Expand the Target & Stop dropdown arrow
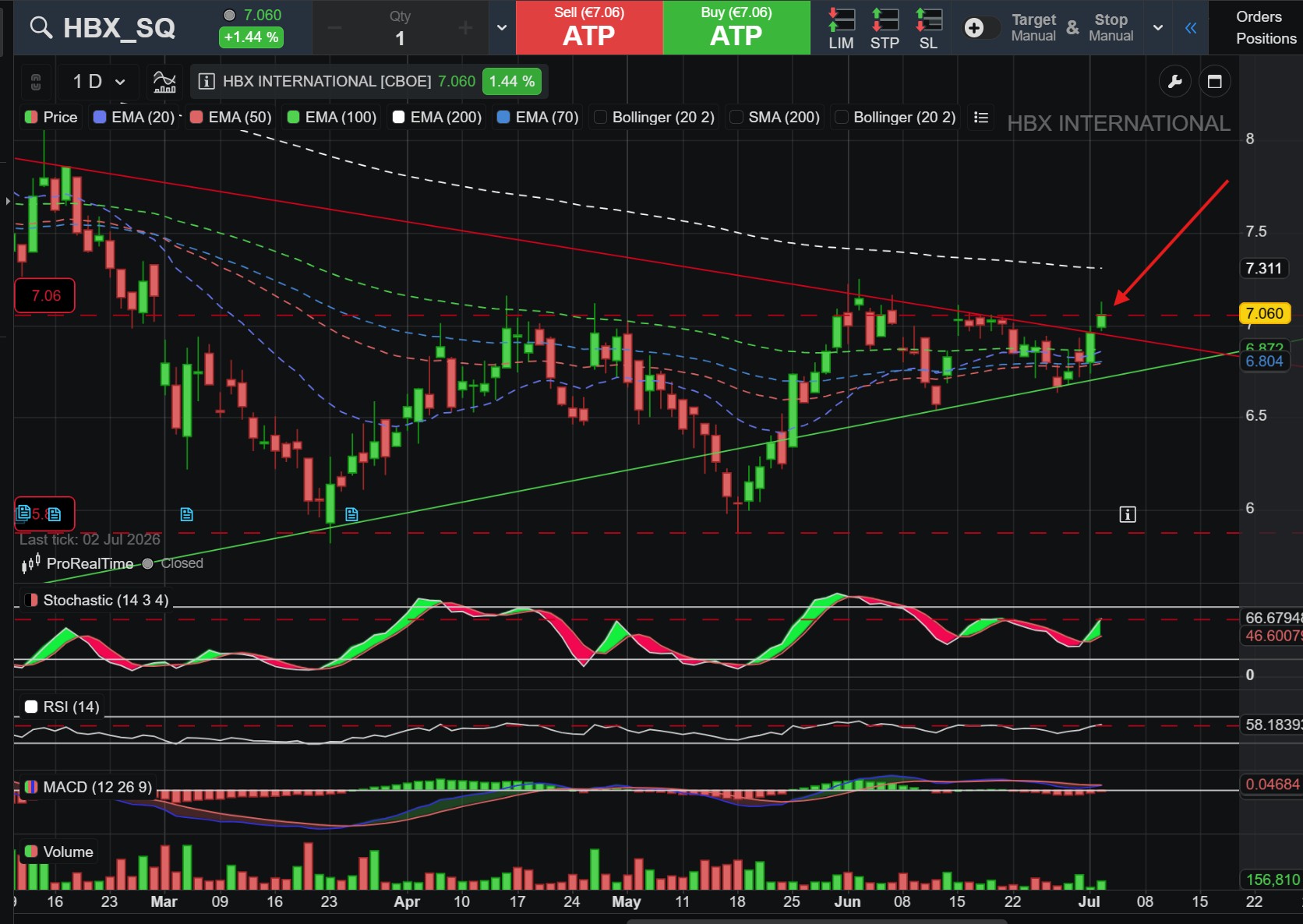1303x924 pixels. [x=1158, y=28]
